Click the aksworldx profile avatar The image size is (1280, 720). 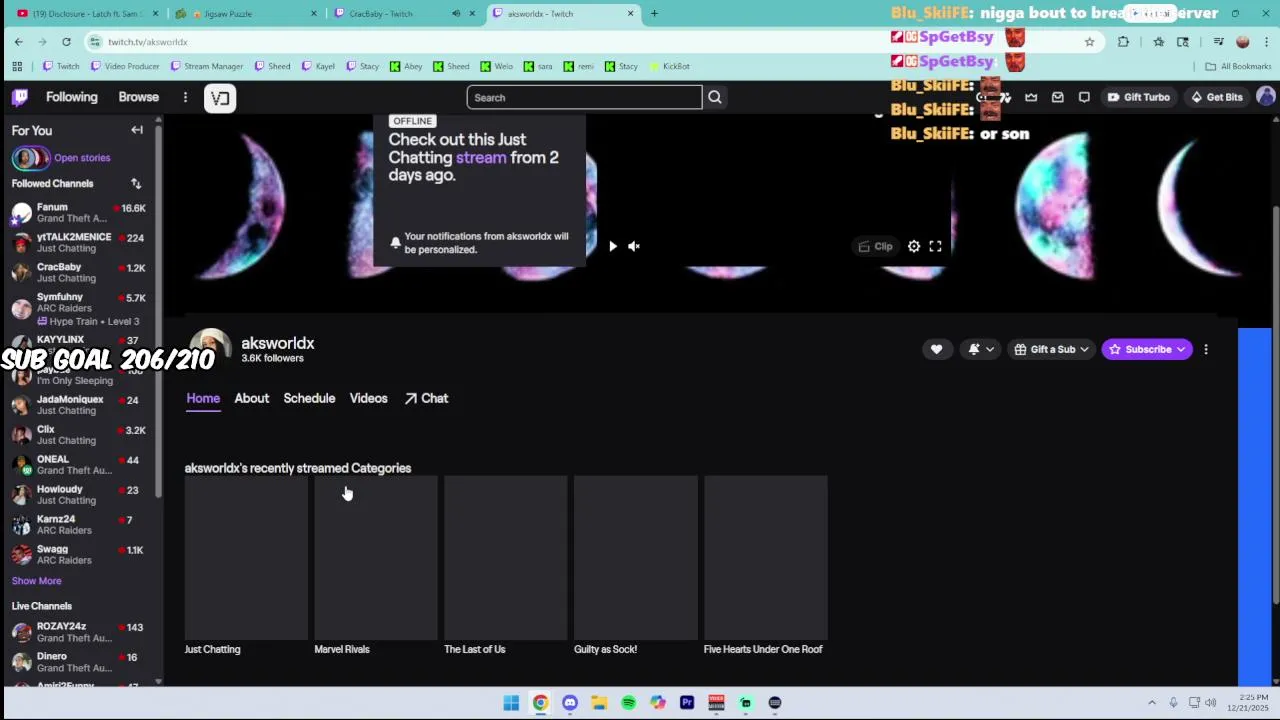tap(210, 349)
